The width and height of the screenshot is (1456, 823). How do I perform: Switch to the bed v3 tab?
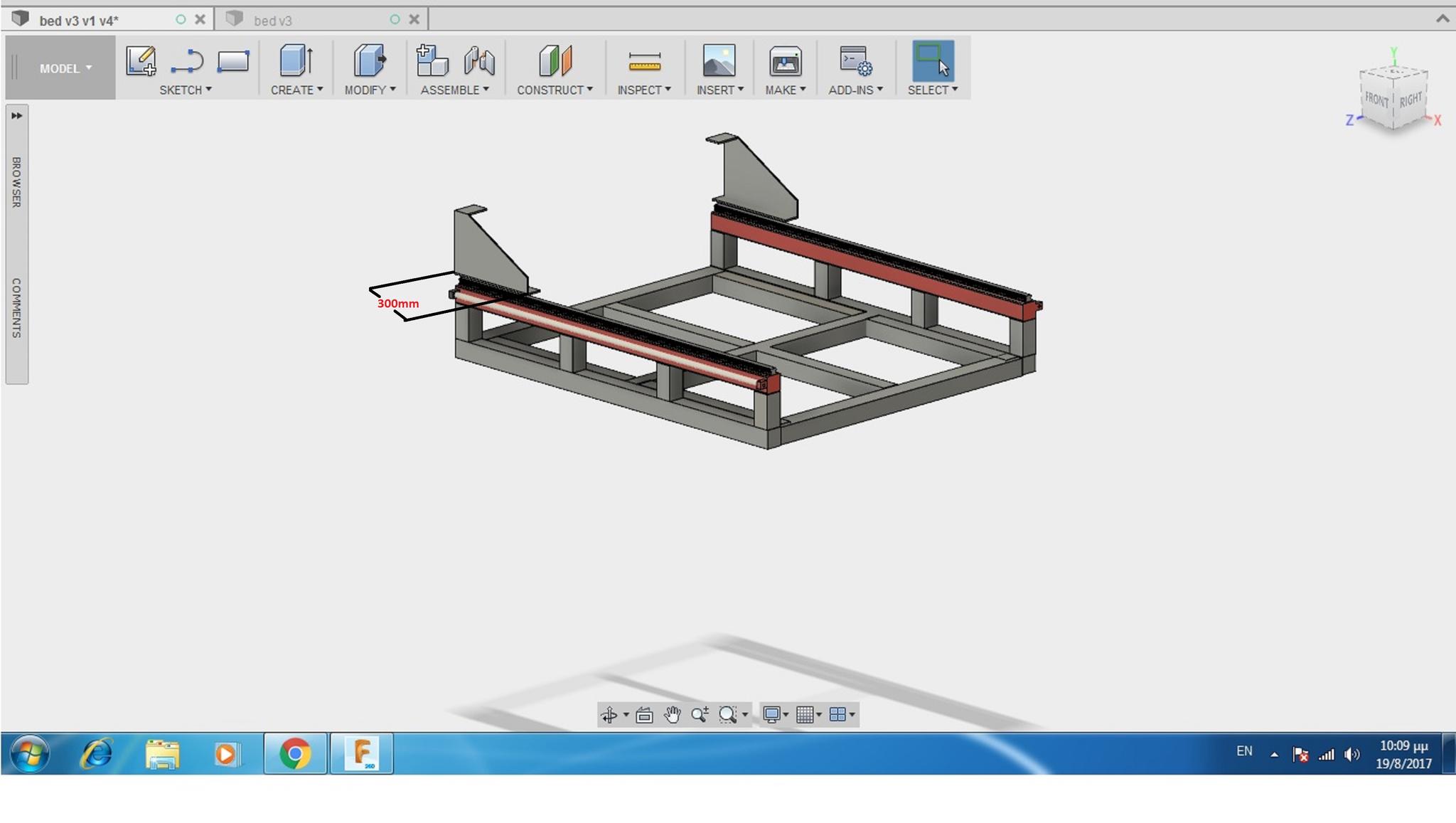(x=273, y=21)
